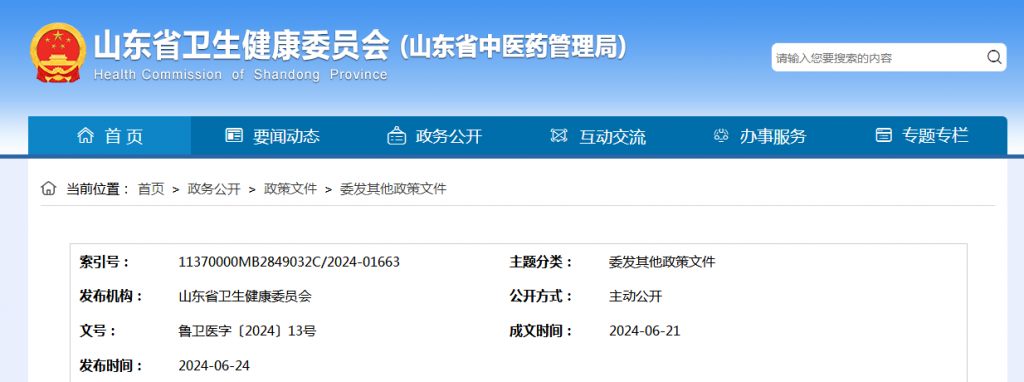
Task: Open the 首页 navigation tab
Action: 110,136
